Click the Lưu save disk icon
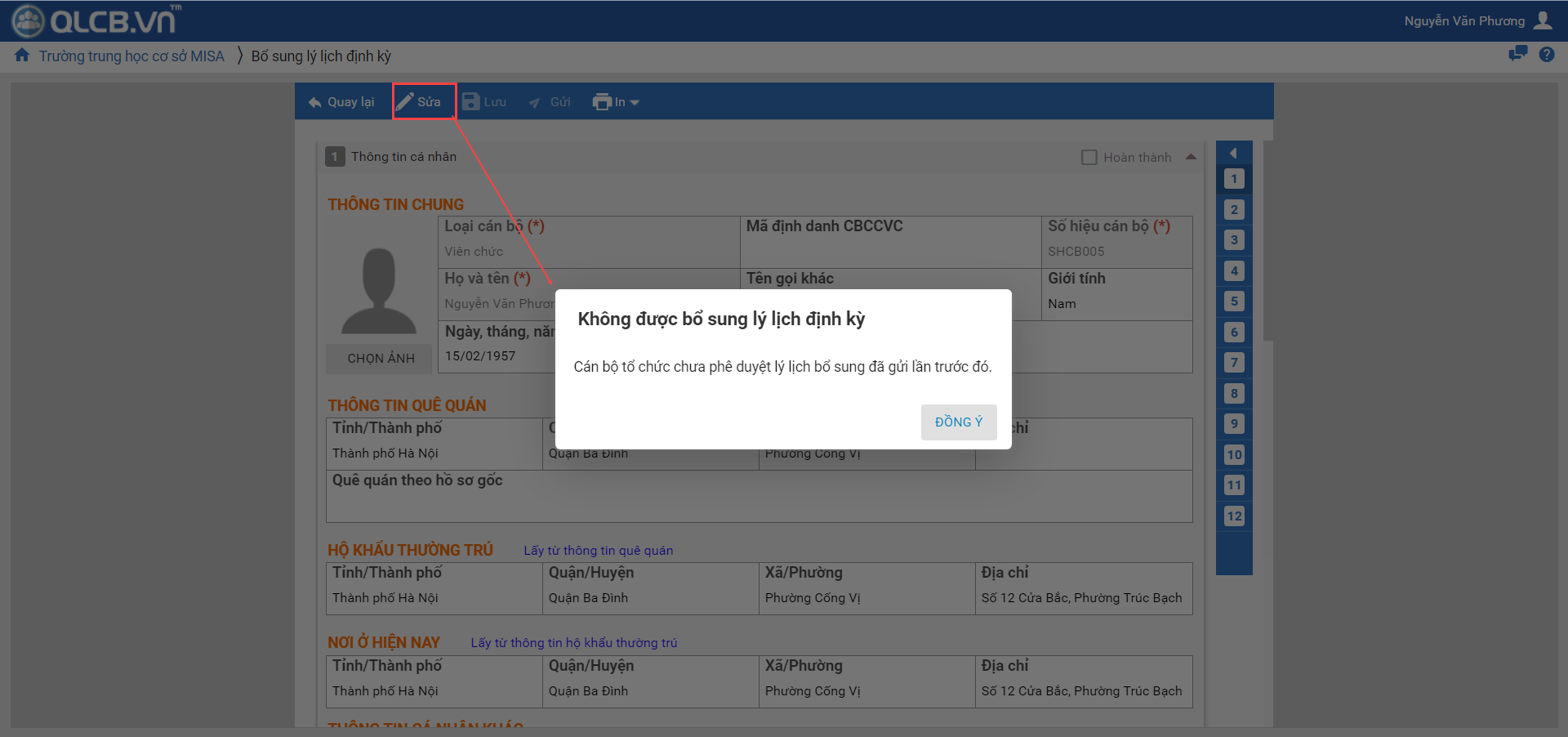Viewport: 1568px width, 737px height. (471, 102)
